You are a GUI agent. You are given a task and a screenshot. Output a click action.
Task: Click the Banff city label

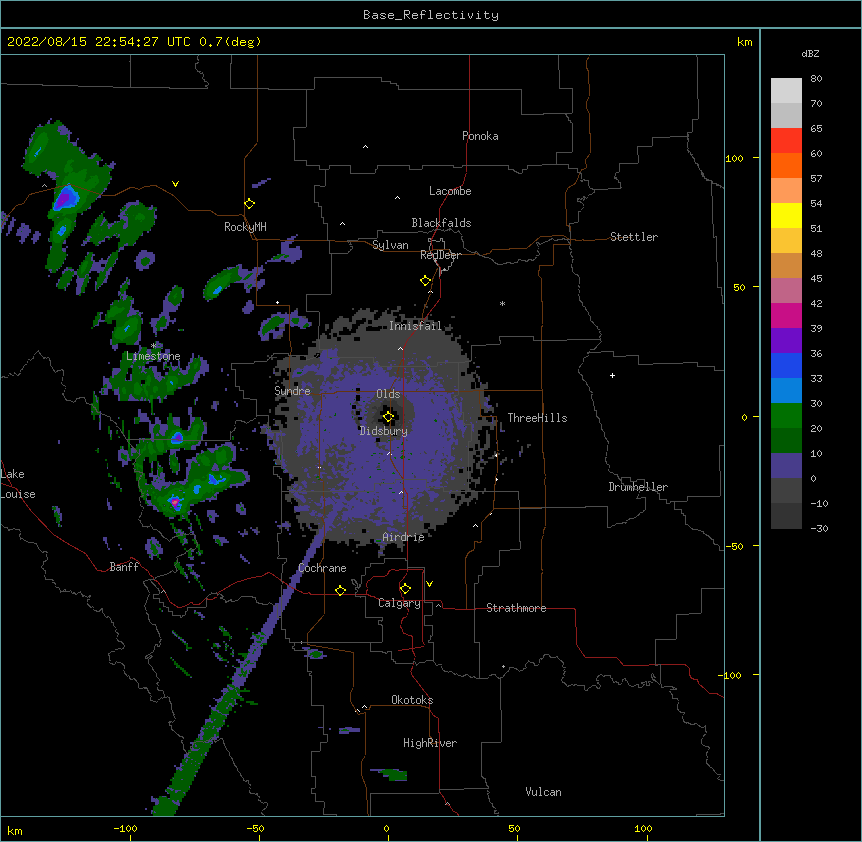[124, 567]
